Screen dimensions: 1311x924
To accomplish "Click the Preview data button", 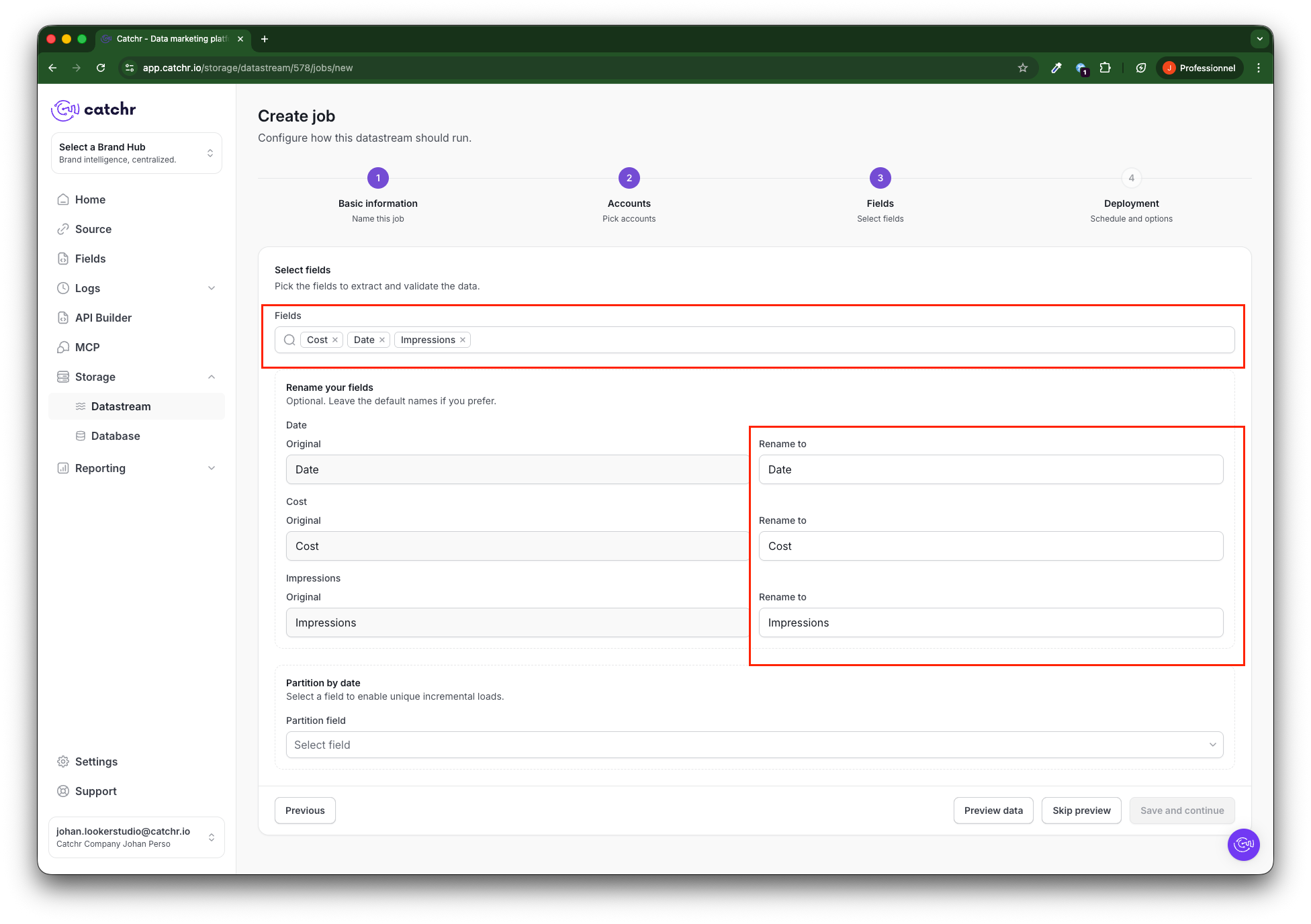I will coord(993,811).
